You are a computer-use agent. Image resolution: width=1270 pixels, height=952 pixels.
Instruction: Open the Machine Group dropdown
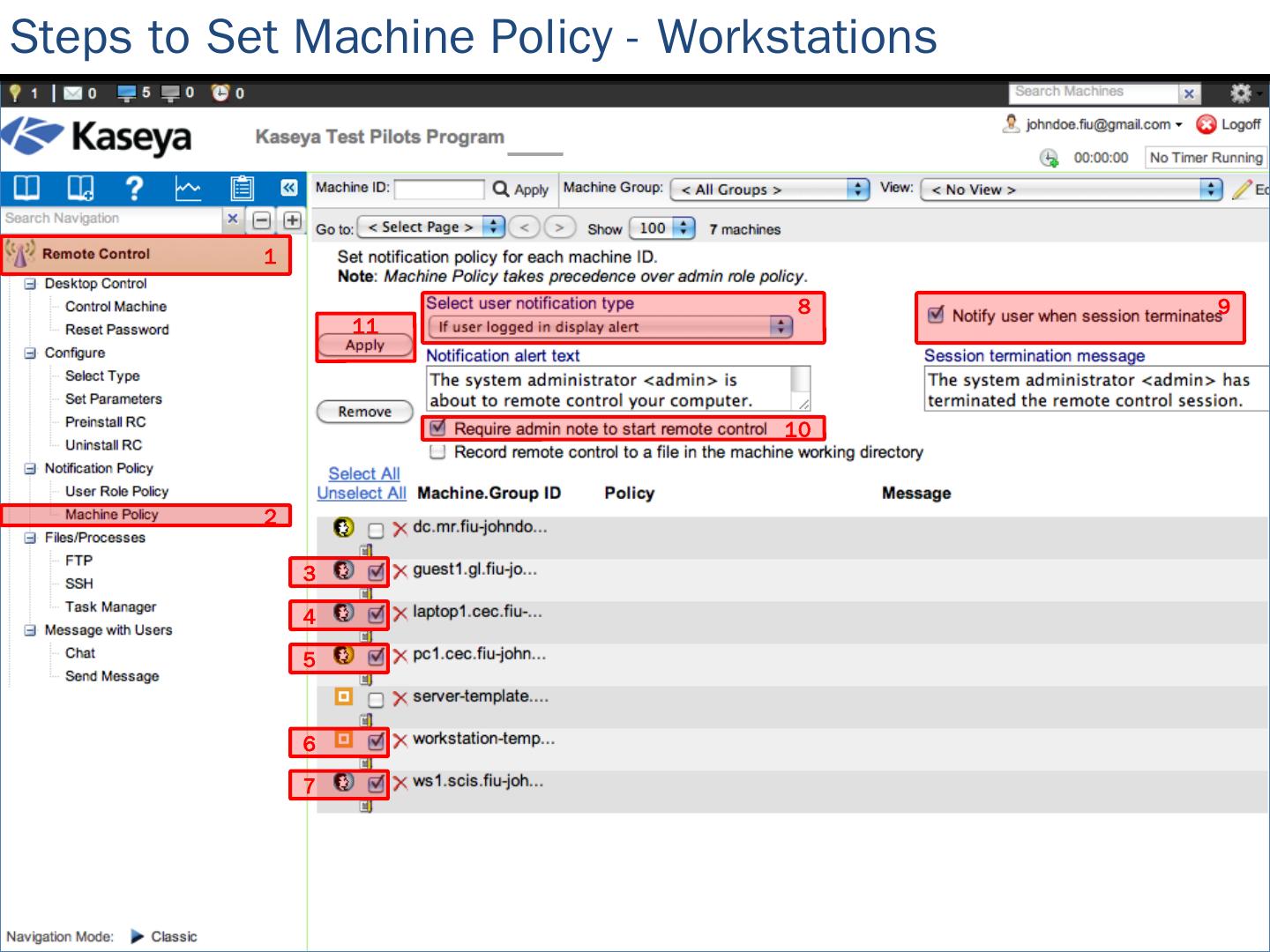(x=769, y=190)
